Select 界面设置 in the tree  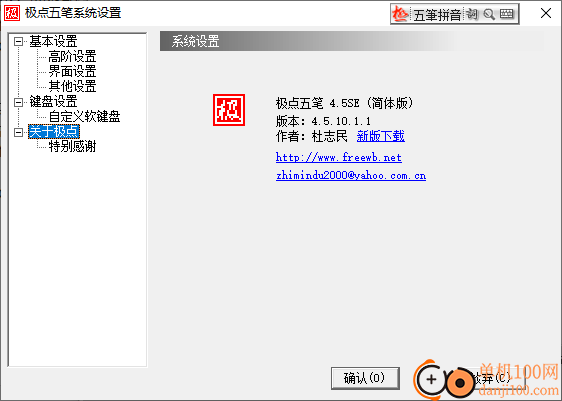pos(72,71)
